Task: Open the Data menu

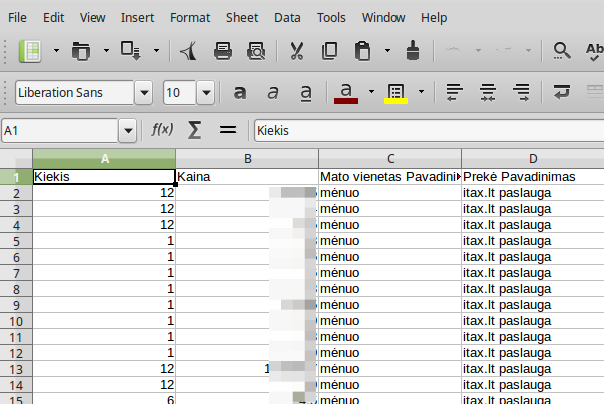Action: pos(287,17)
